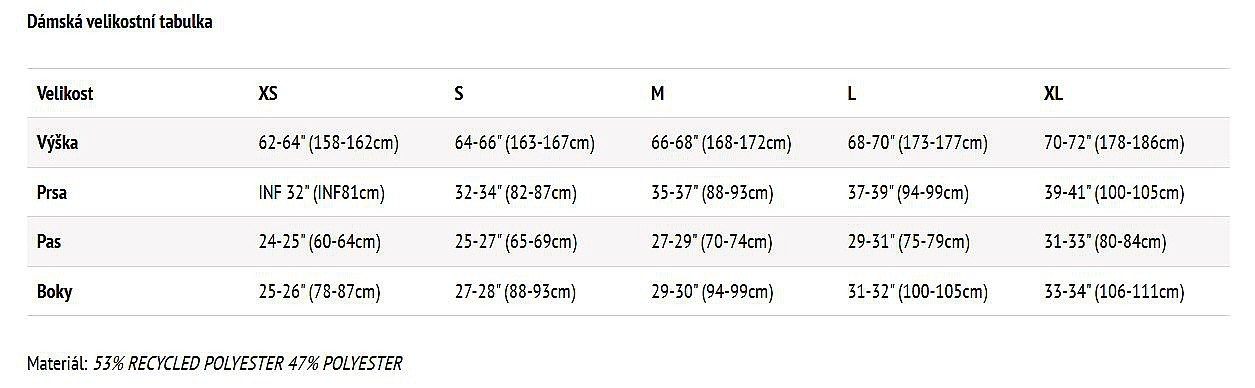This screenshot has height=388, width=1255.
Task: Click the M size column header
Action: [657, 93]
